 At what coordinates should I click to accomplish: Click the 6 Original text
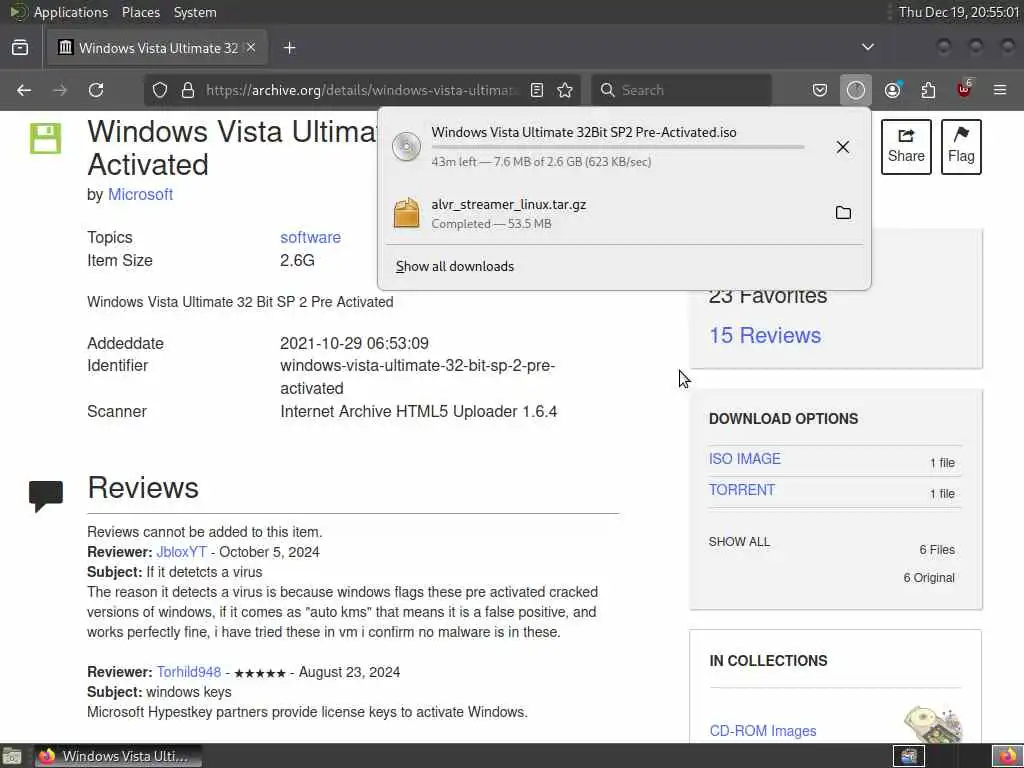point(929,578)
